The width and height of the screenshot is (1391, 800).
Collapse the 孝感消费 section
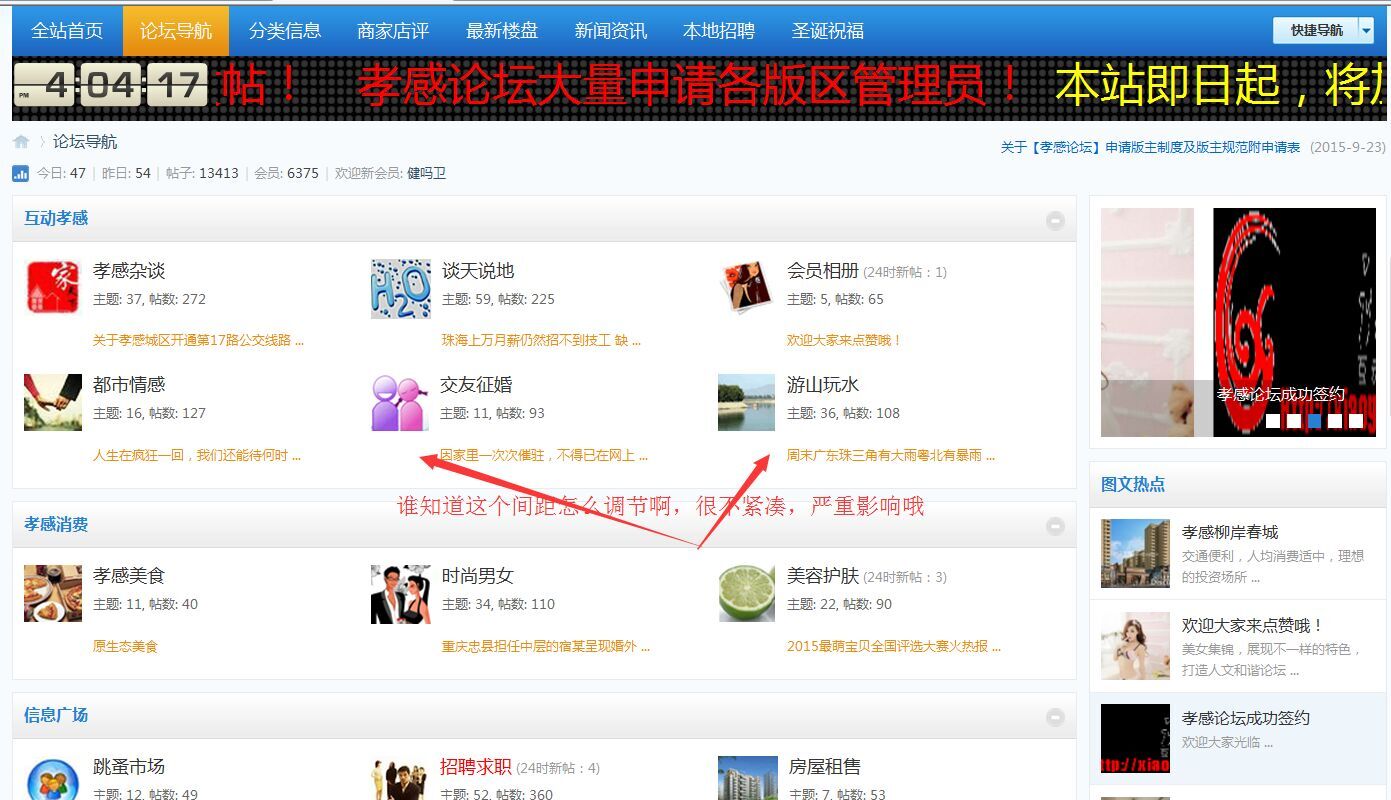1055,526
